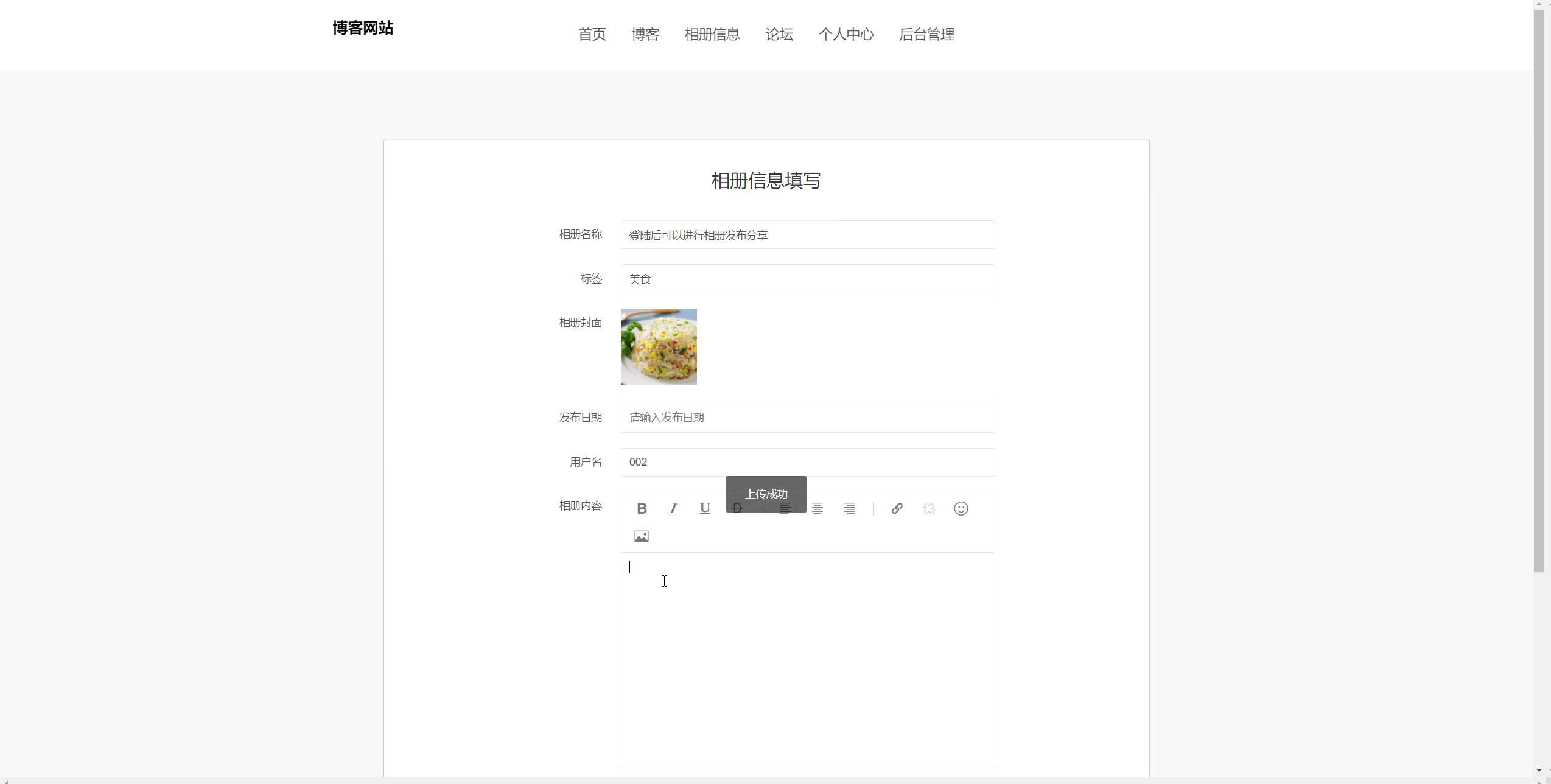Insert a hyperlink using the link icon
This screenshot has height=784, width=1551.
(x=897, y=508)
